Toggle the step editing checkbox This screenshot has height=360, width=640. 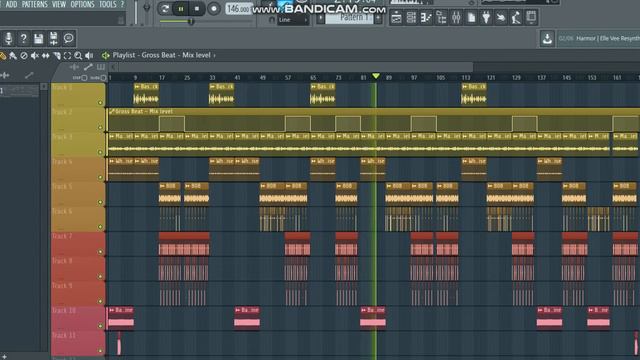(84, 78)
